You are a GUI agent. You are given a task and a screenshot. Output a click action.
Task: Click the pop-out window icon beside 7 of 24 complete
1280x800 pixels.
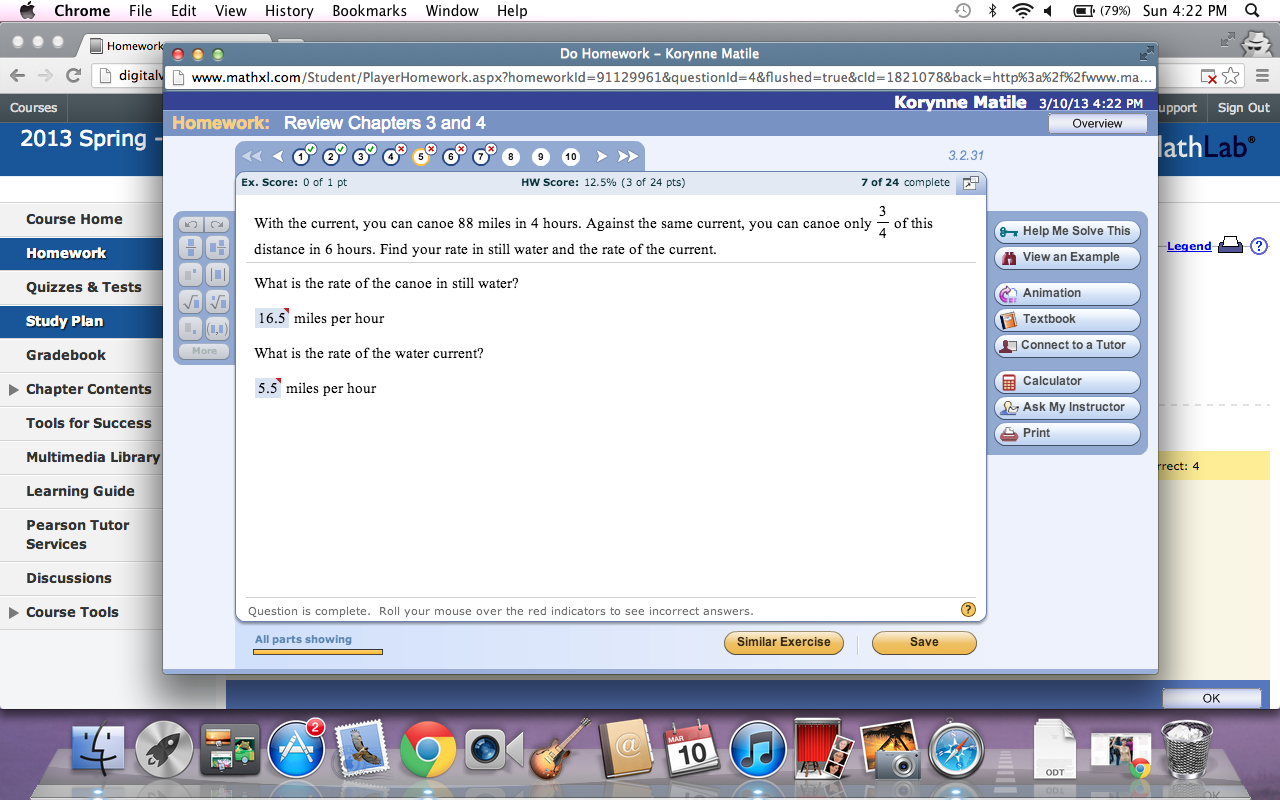969,183
